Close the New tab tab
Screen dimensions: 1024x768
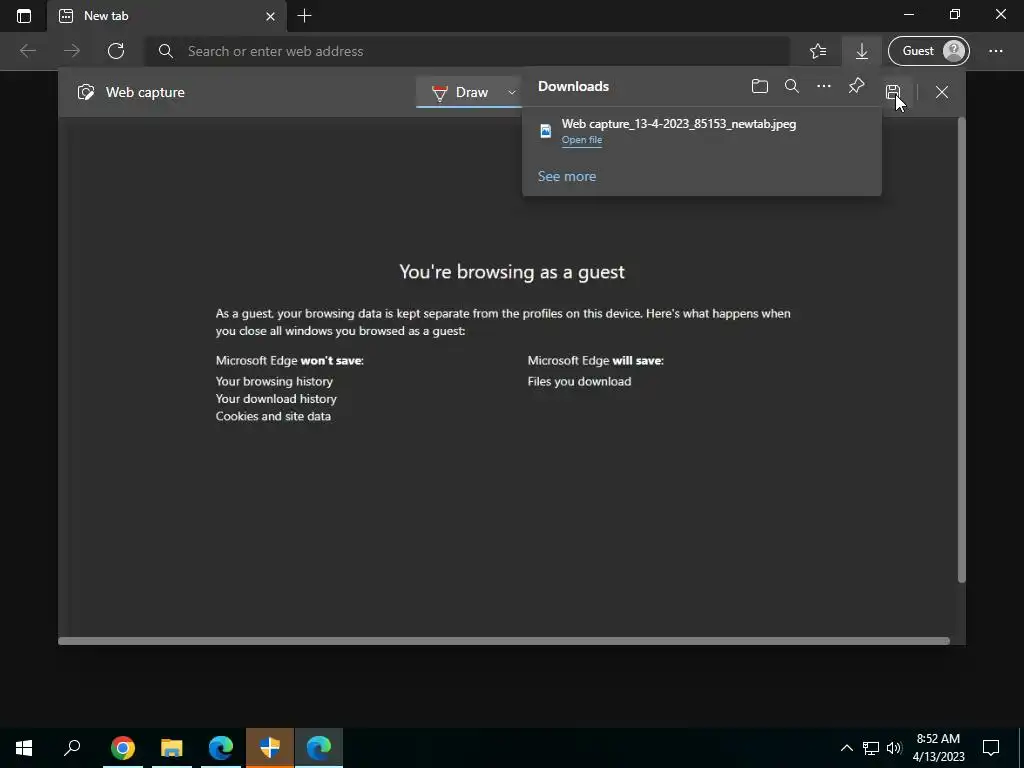[270, 16]
